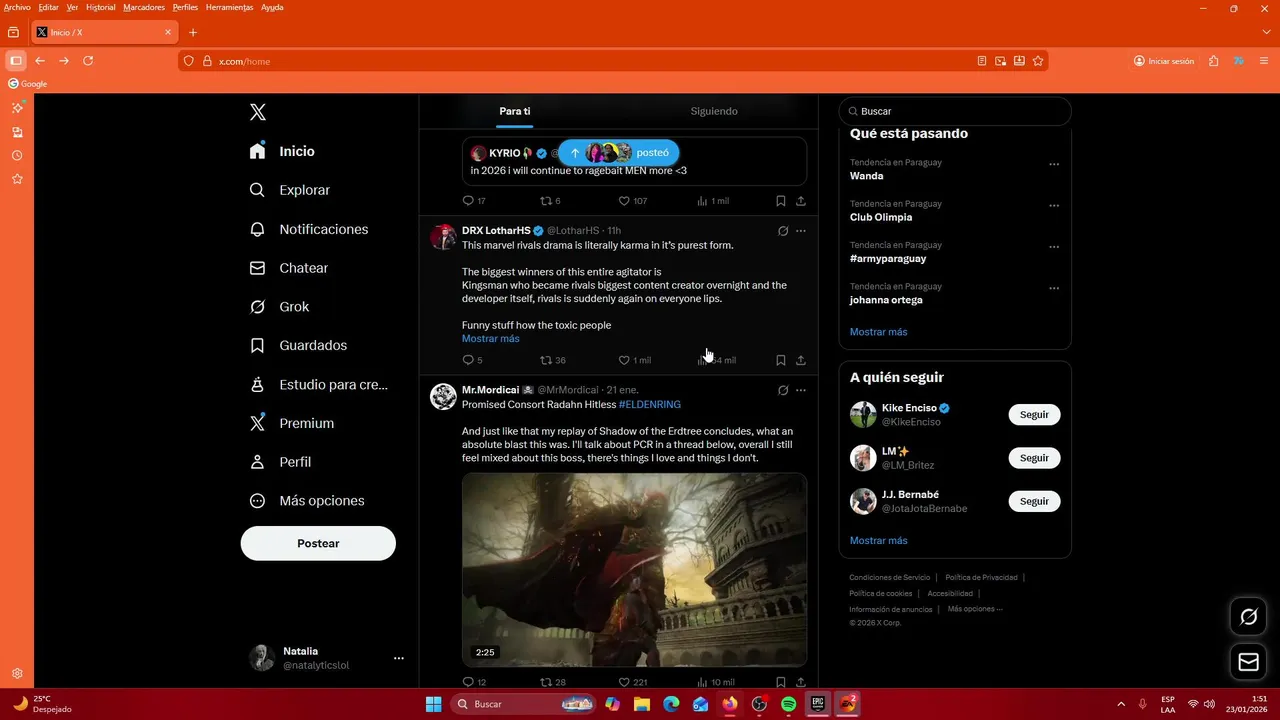
Task: Open Premium from the sidebar
Action: point(291,423)
